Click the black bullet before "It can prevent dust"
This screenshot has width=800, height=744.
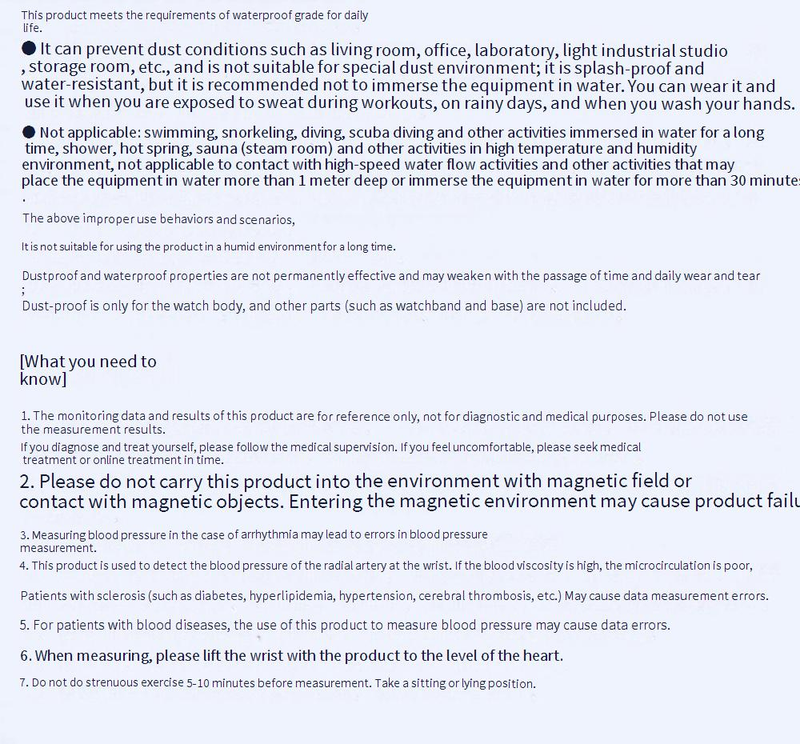pos(29,50)
